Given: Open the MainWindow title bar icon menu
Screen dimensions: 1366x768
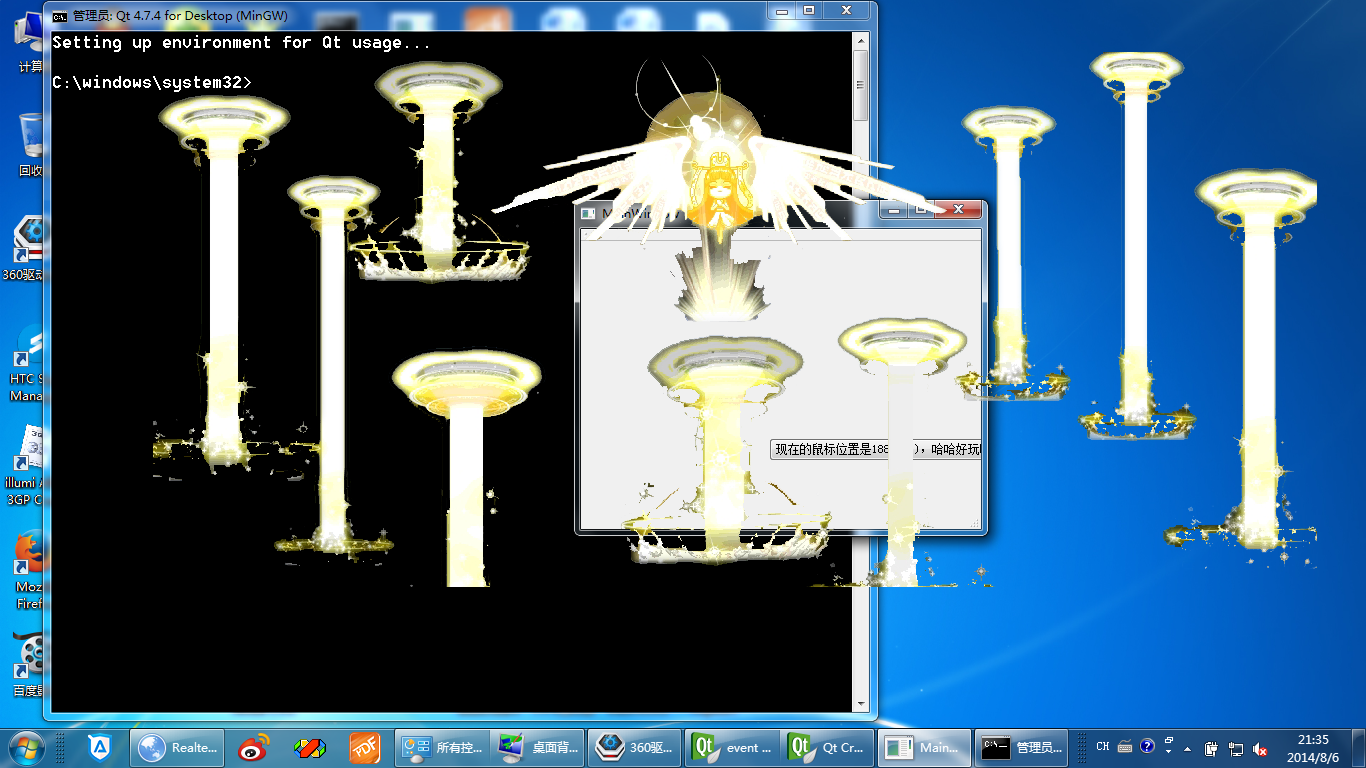Looking at the screenshot, I should (589, 213).
